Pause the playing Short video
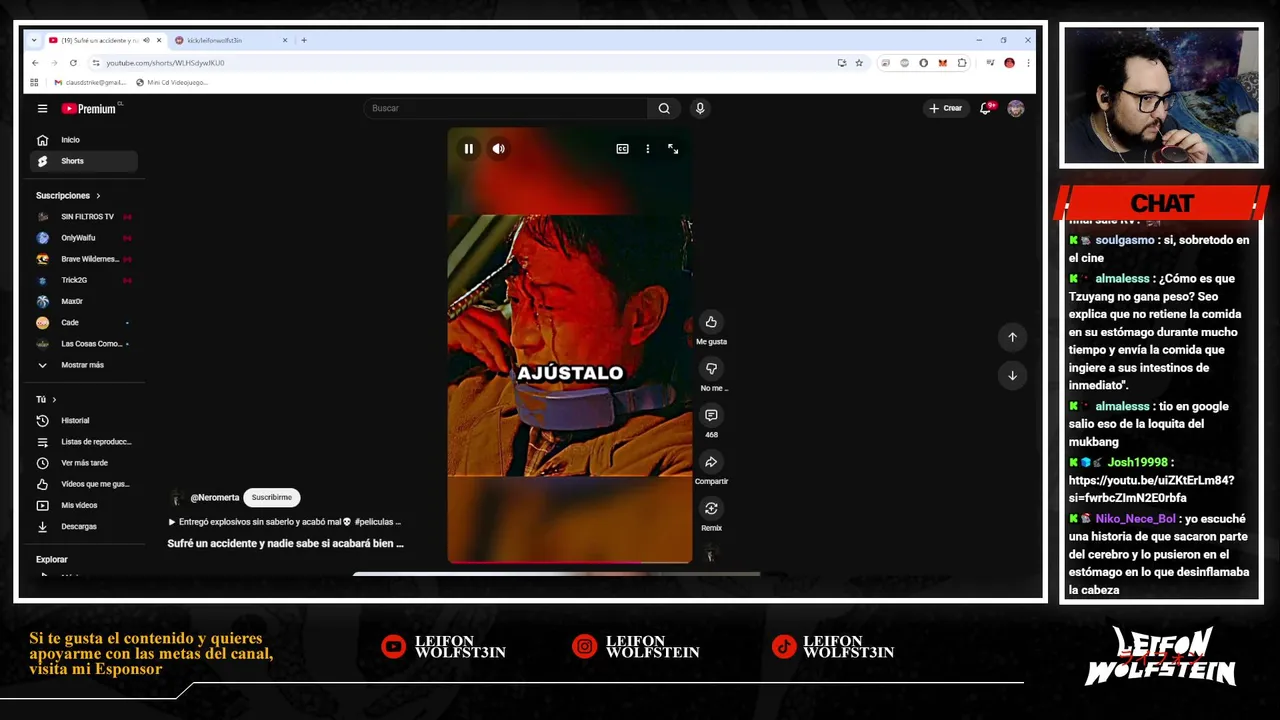Viewport: 1280px width, 720px height. pyautogui.click(x=468, y=149)
